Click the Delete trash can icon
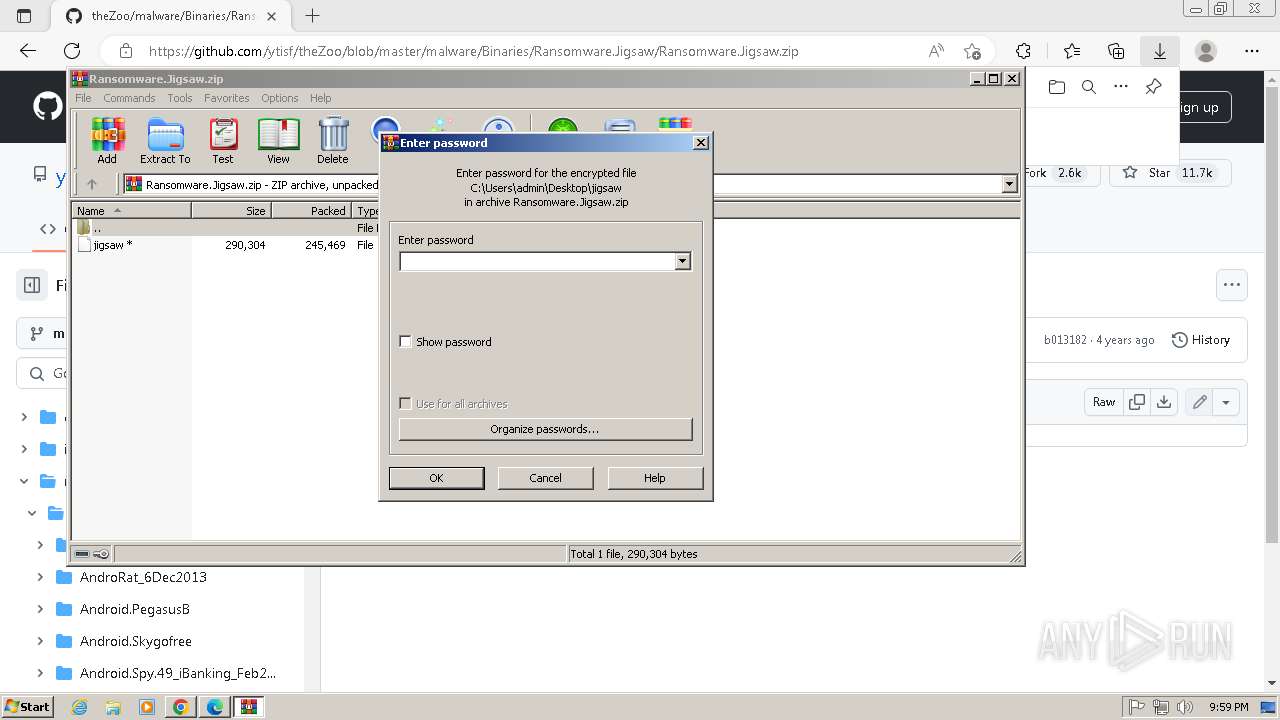 tap(333, 140)
